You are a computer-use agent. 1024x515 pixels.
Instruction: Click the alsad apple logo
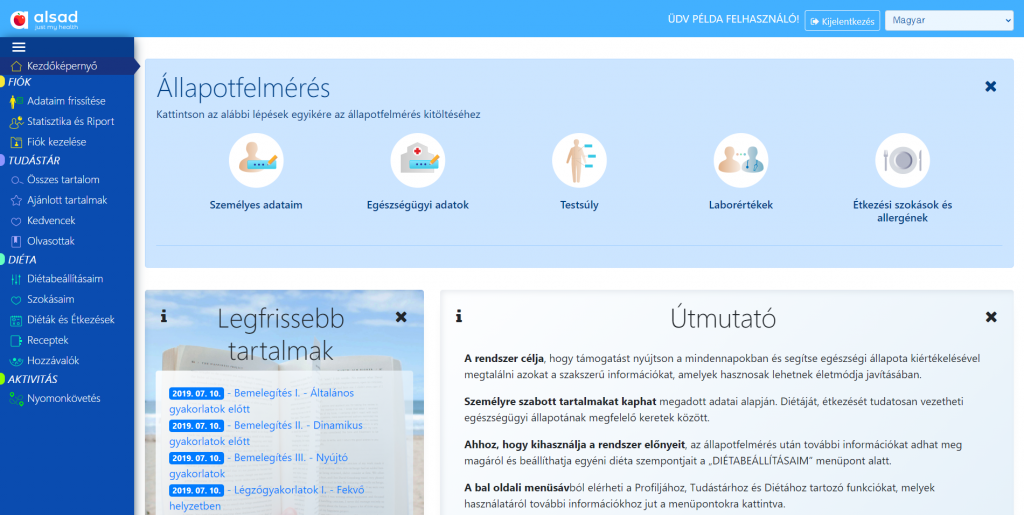20,20
